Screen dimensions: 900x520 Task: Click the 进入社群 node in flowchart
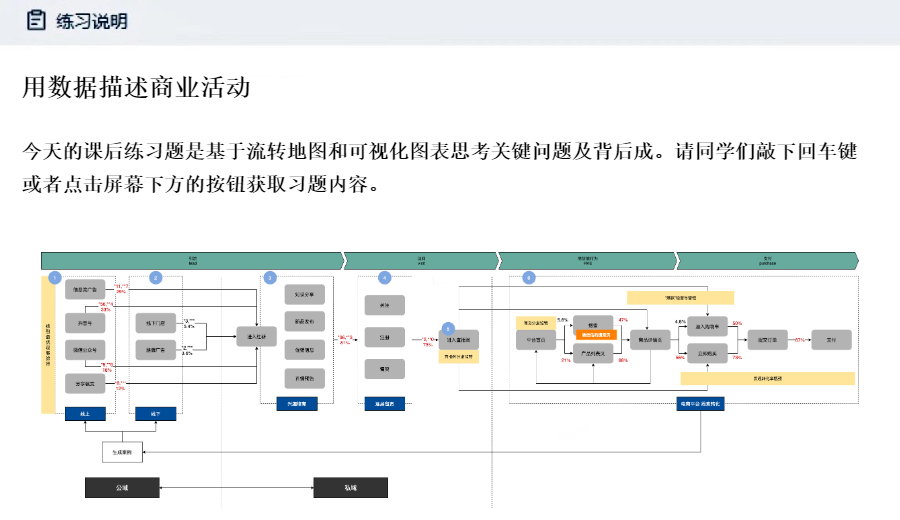256,337
